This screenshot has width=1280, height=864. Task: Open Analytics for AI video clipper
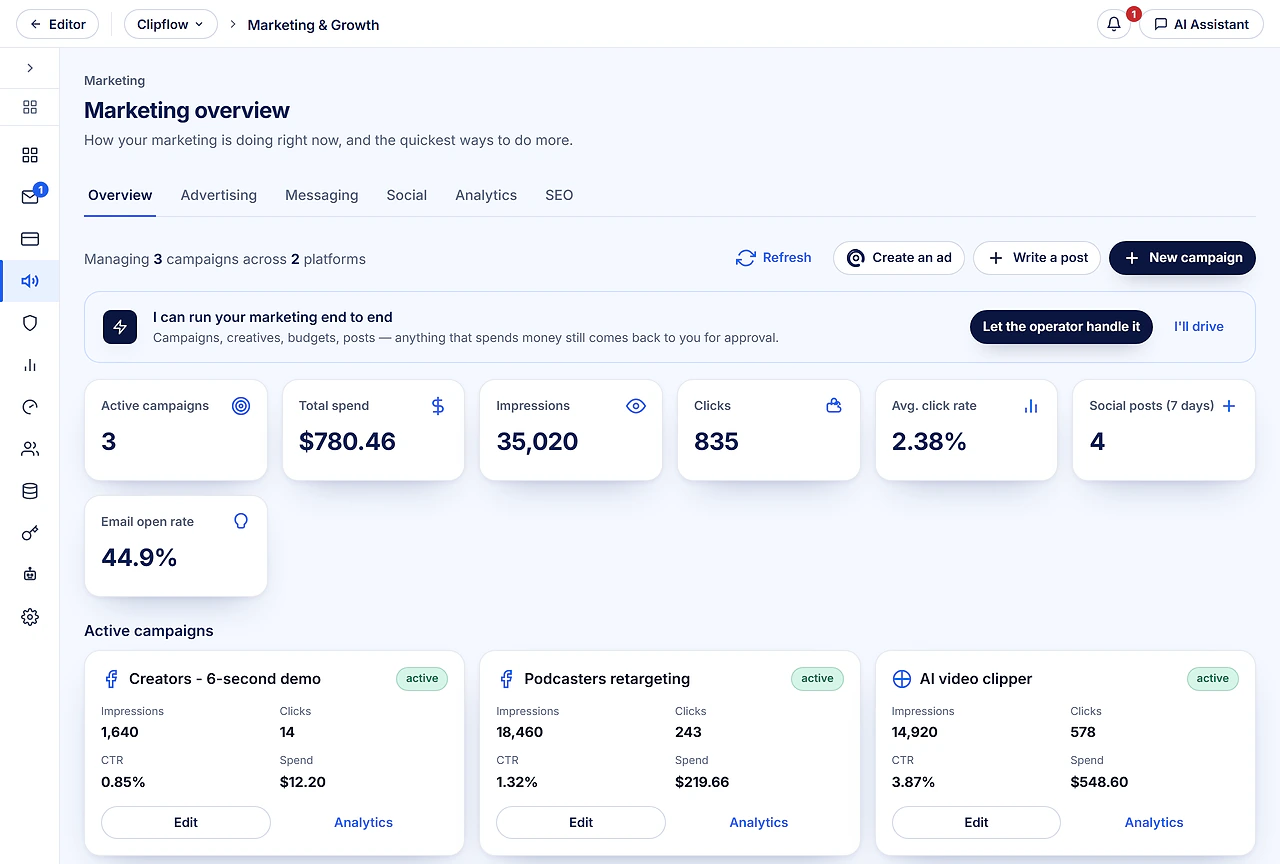(1154, 822)
